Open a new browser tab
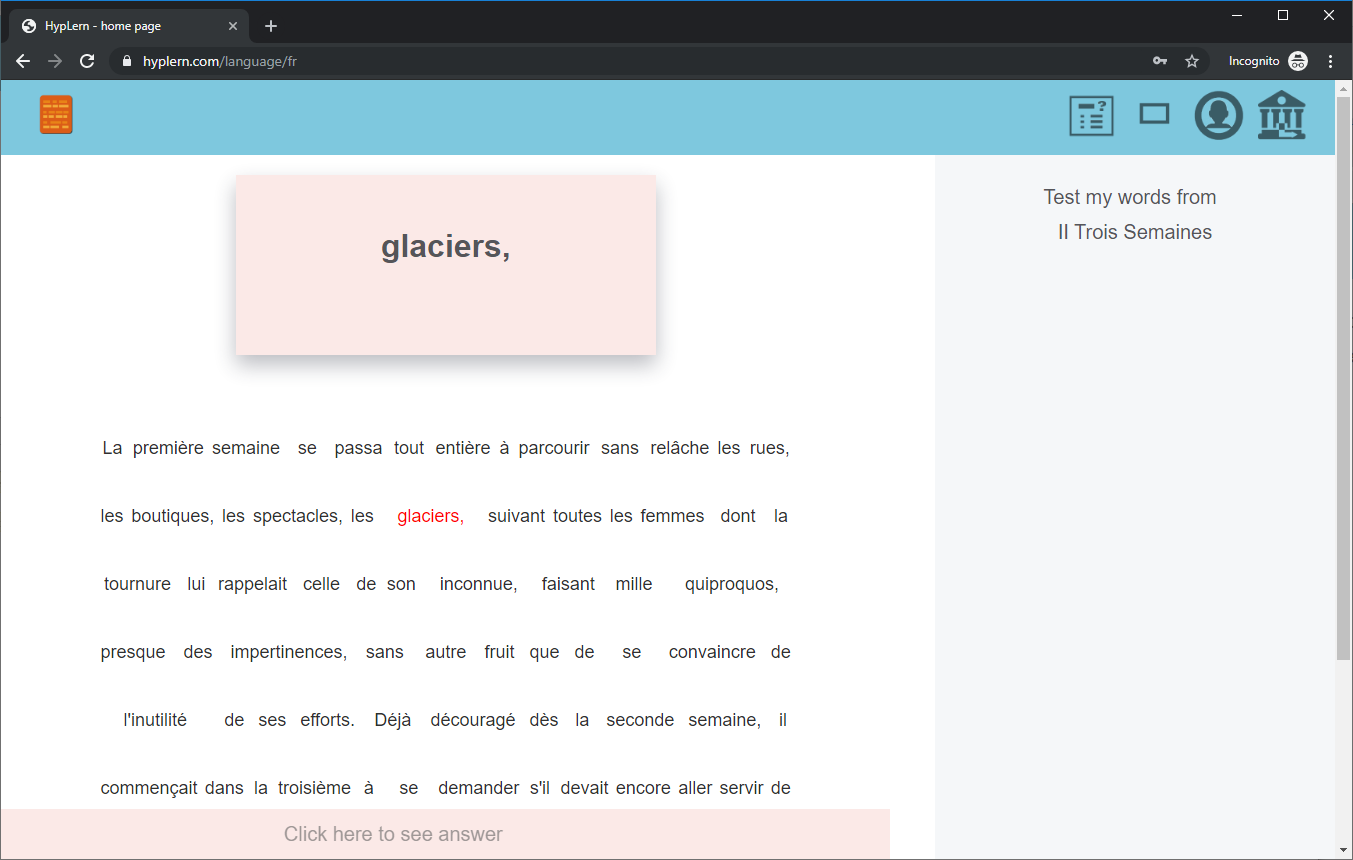Viewport: 1353px width, 860px height. point(271,26)
